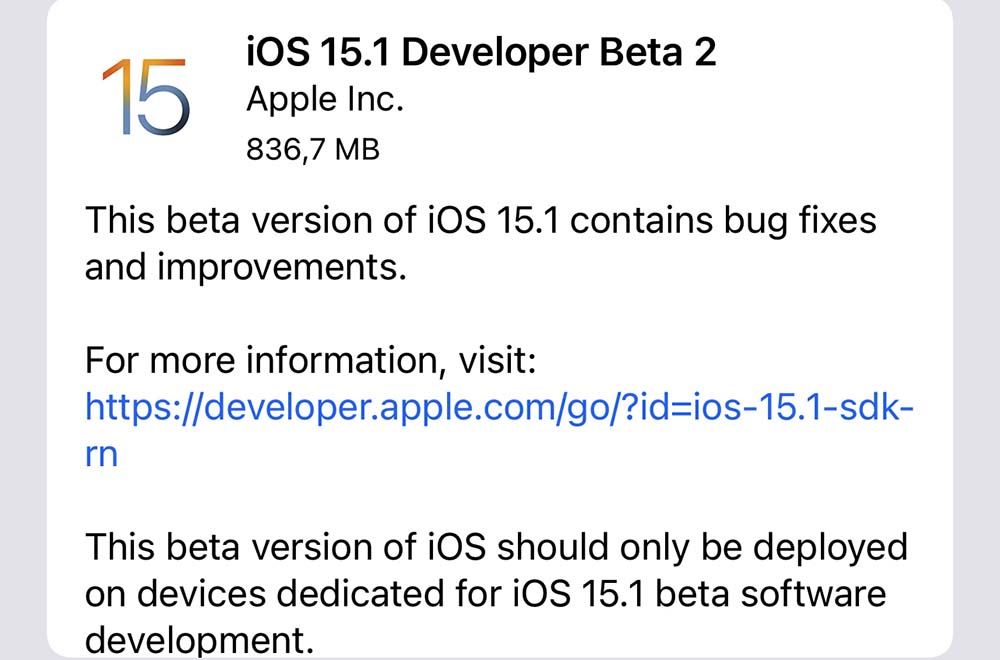Tap the '836,7 MB' download size text
This screenshot has height=660, width=1000.
[312, 150]
